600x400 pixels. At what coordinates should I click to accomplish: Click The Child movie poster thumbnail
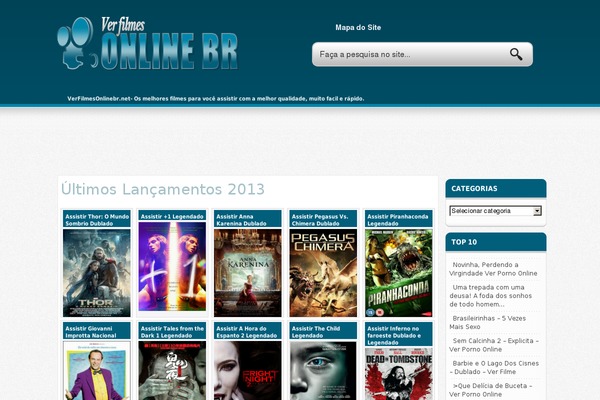pos(323,371)
